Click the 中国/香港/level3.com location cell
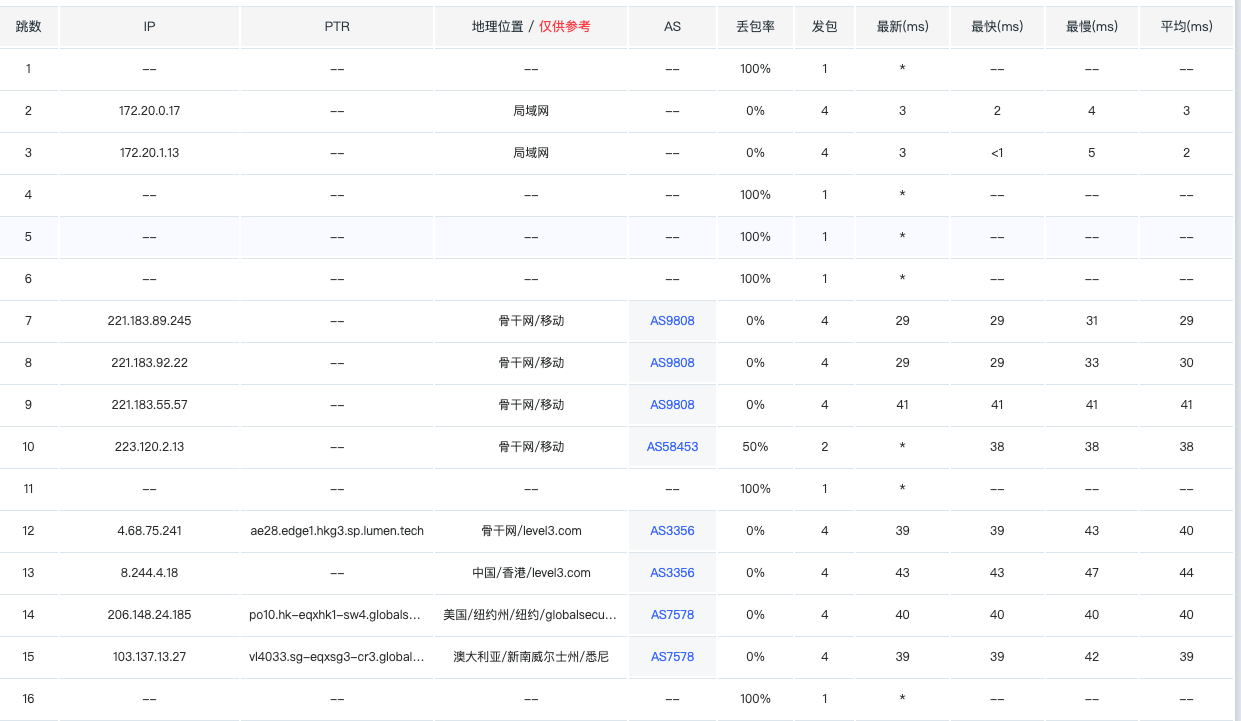Screen dimensions: 1241x721 pyautogui.click(x=531, y=573)
